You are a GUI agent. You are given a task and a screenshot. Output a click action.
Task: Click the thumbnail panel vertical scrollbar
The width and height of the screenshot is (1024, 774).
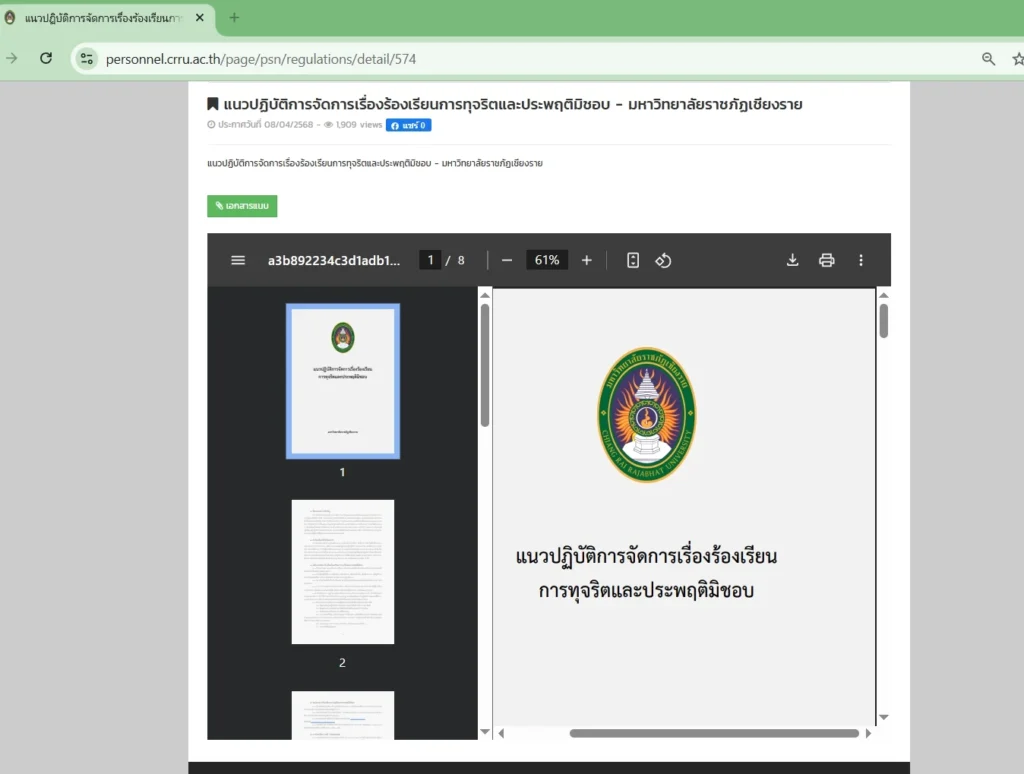pyautogui.click(x=485, y=366)
